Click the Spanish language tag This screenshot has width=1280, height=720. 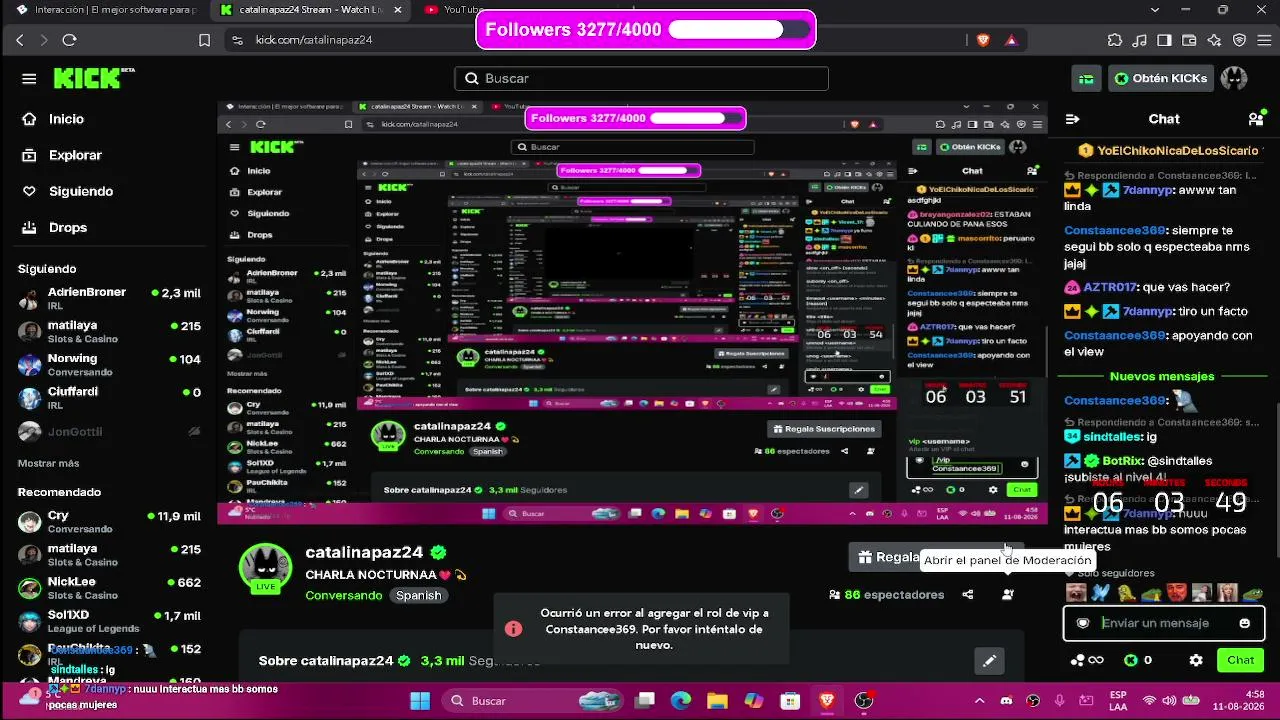pyautogui.click(x=419, y=595)
